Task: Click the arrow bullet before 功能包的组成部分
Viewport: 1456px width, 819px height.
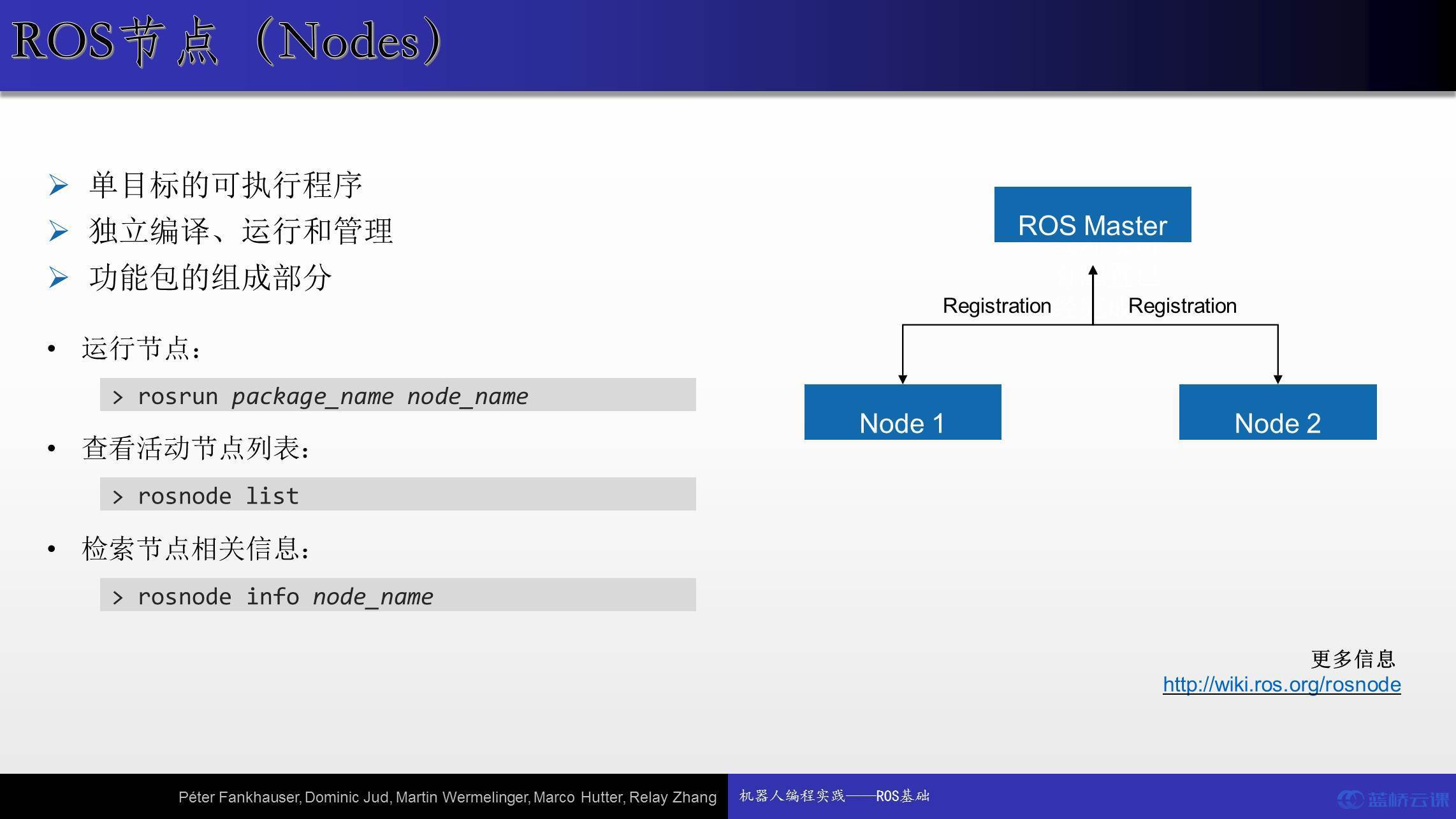Action: click(x=59, y=278)
